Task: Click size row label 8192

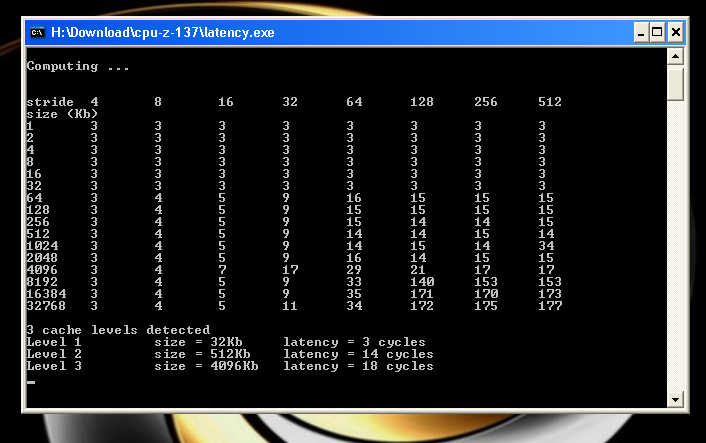Action: 42,282
